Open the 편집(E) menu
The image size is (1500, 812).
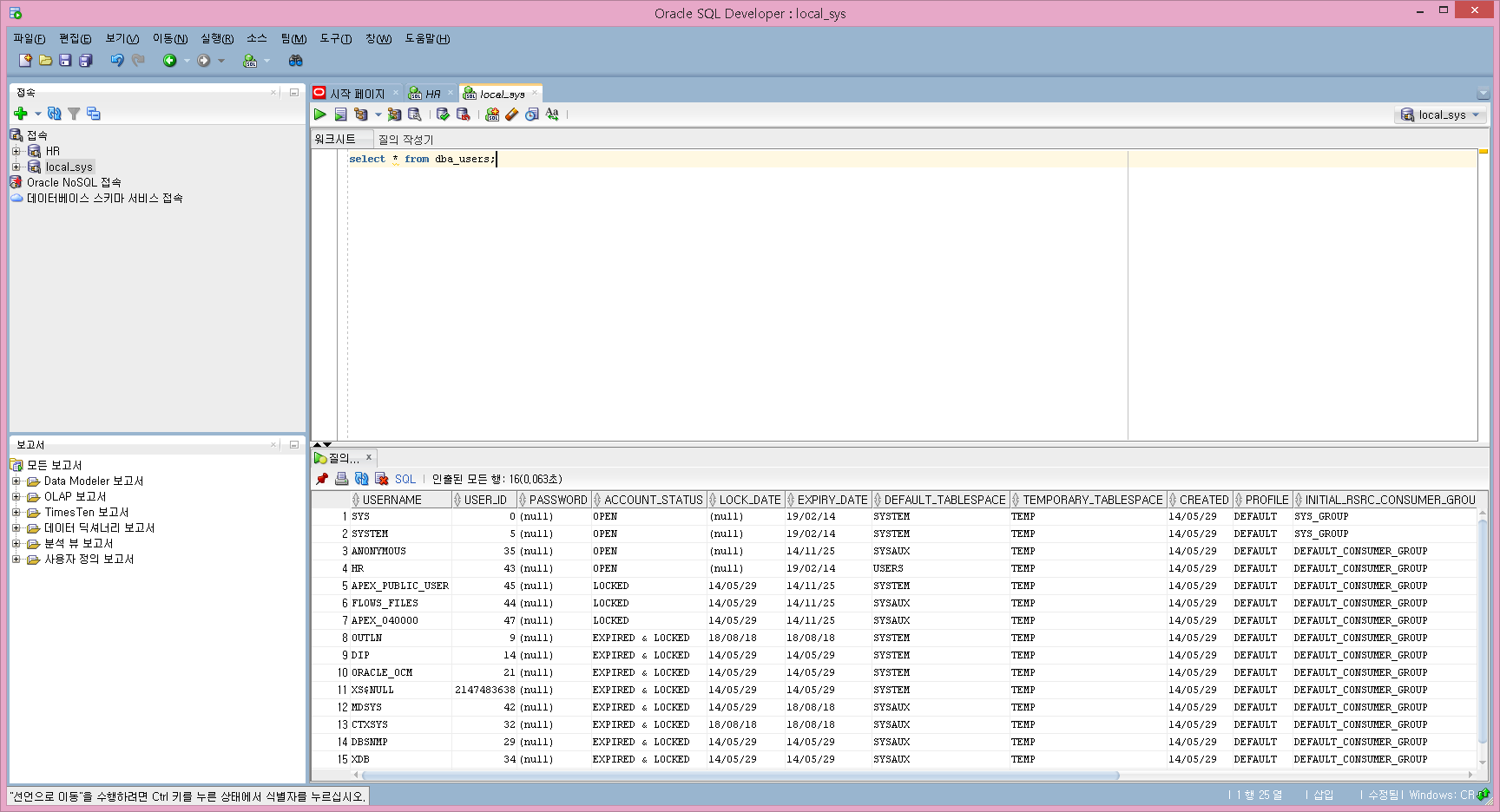(75, 39)
